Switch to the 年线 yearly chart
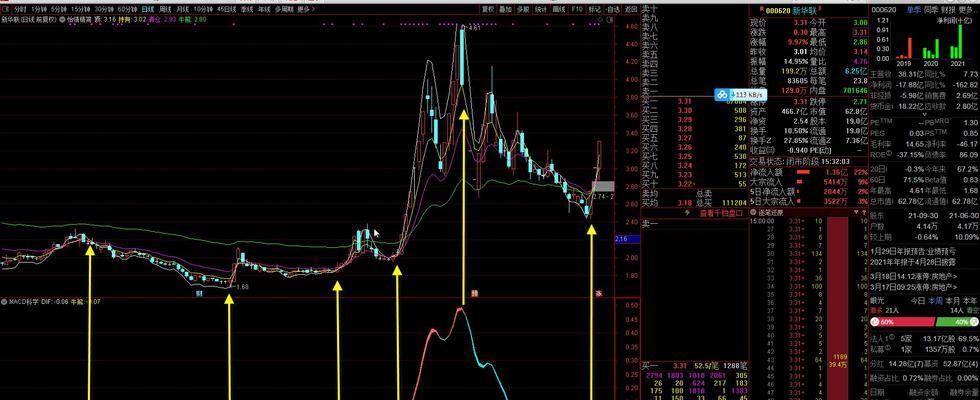 [x=264, y=9]
